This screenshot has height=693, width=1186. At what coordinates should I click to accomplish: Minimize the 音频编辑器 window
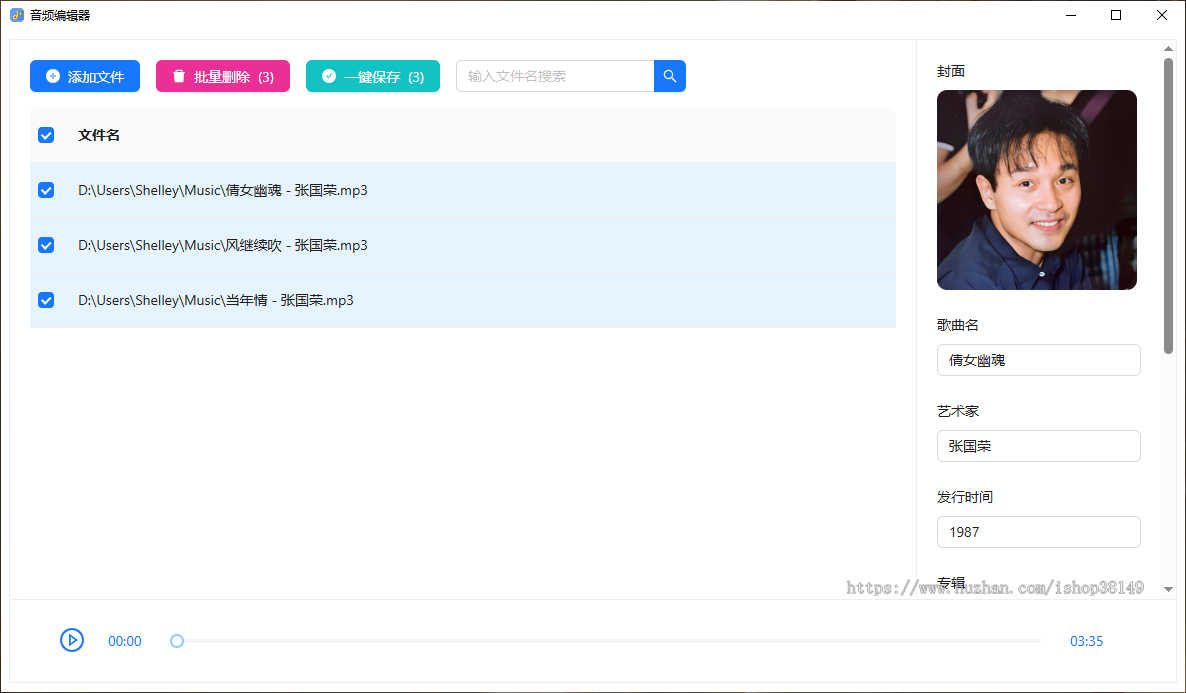1071,15
